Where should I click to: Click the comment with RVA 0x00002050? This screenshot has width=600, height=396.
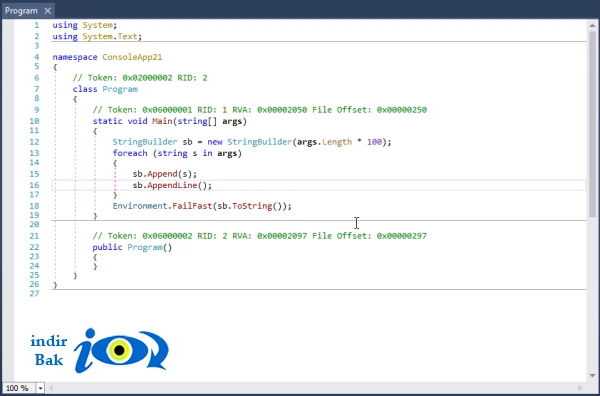pos(259,110)
